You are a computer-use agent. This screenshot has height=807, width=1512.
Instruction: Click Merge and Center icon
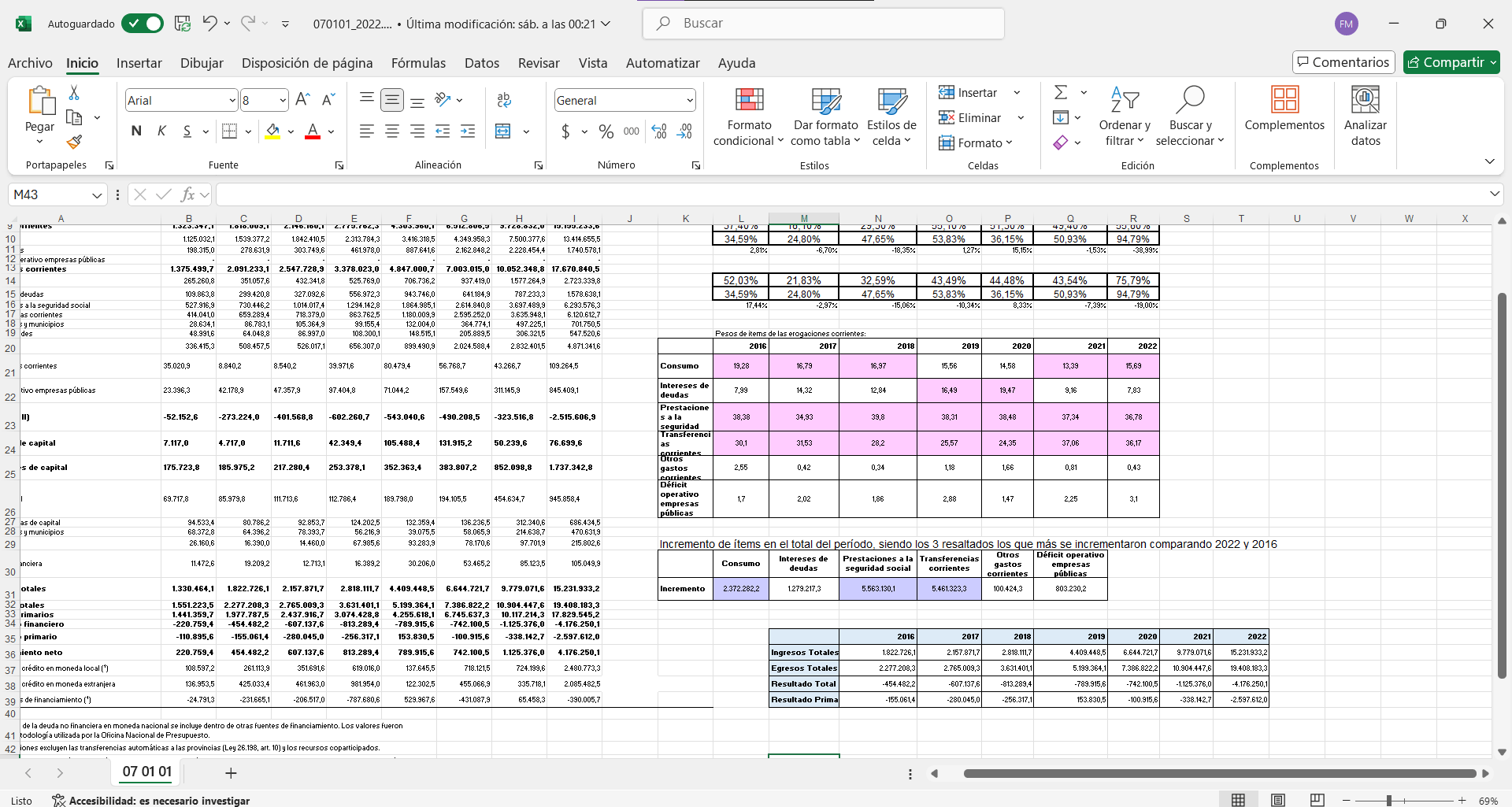(503, 131)
